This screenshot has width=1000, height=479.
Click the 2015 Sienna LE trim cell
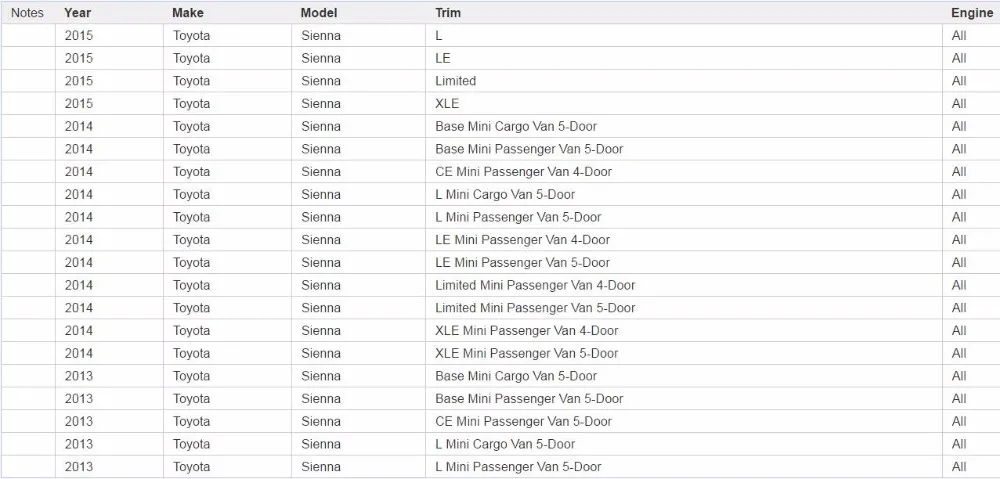[x=684, y=58]
